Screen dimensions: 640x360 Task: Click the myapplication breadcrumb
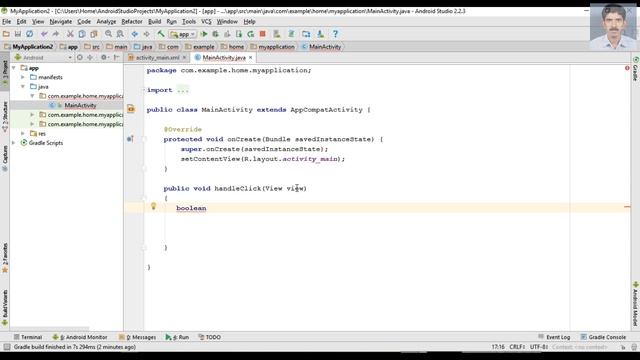click(x=272, y=47)
